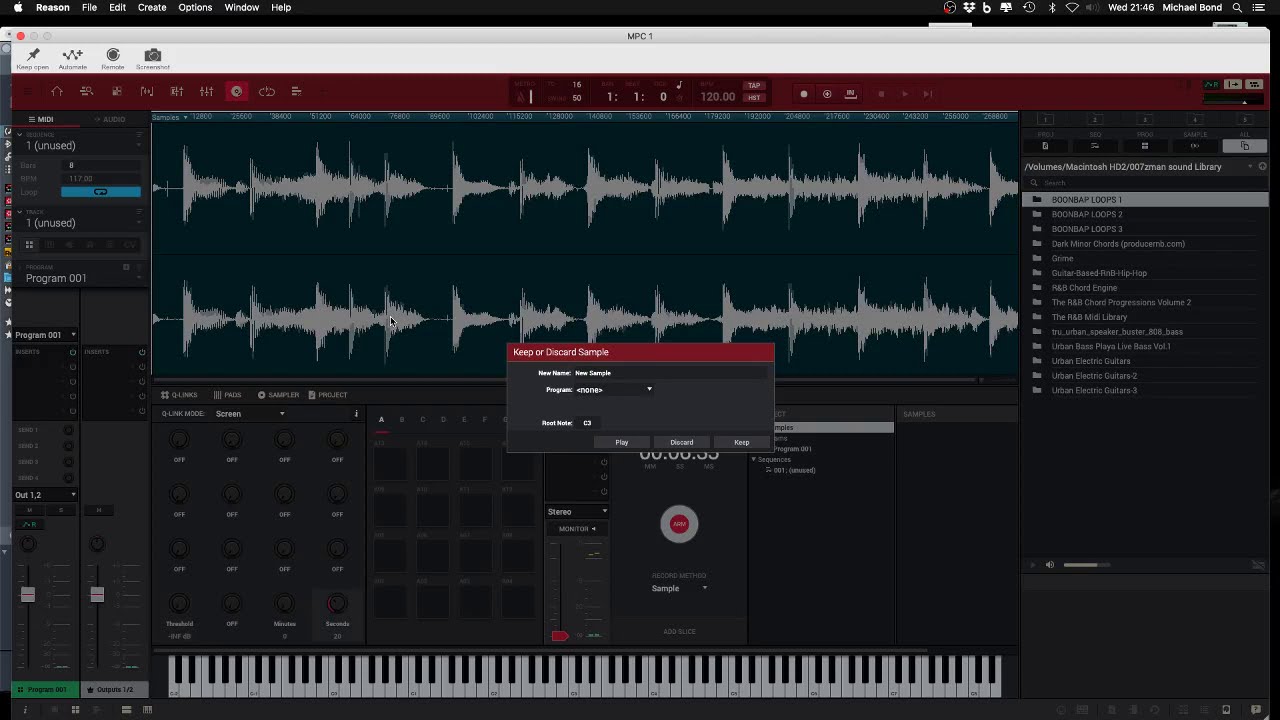Click the HST button
The image size is (1280, 720).
point(754,97)
